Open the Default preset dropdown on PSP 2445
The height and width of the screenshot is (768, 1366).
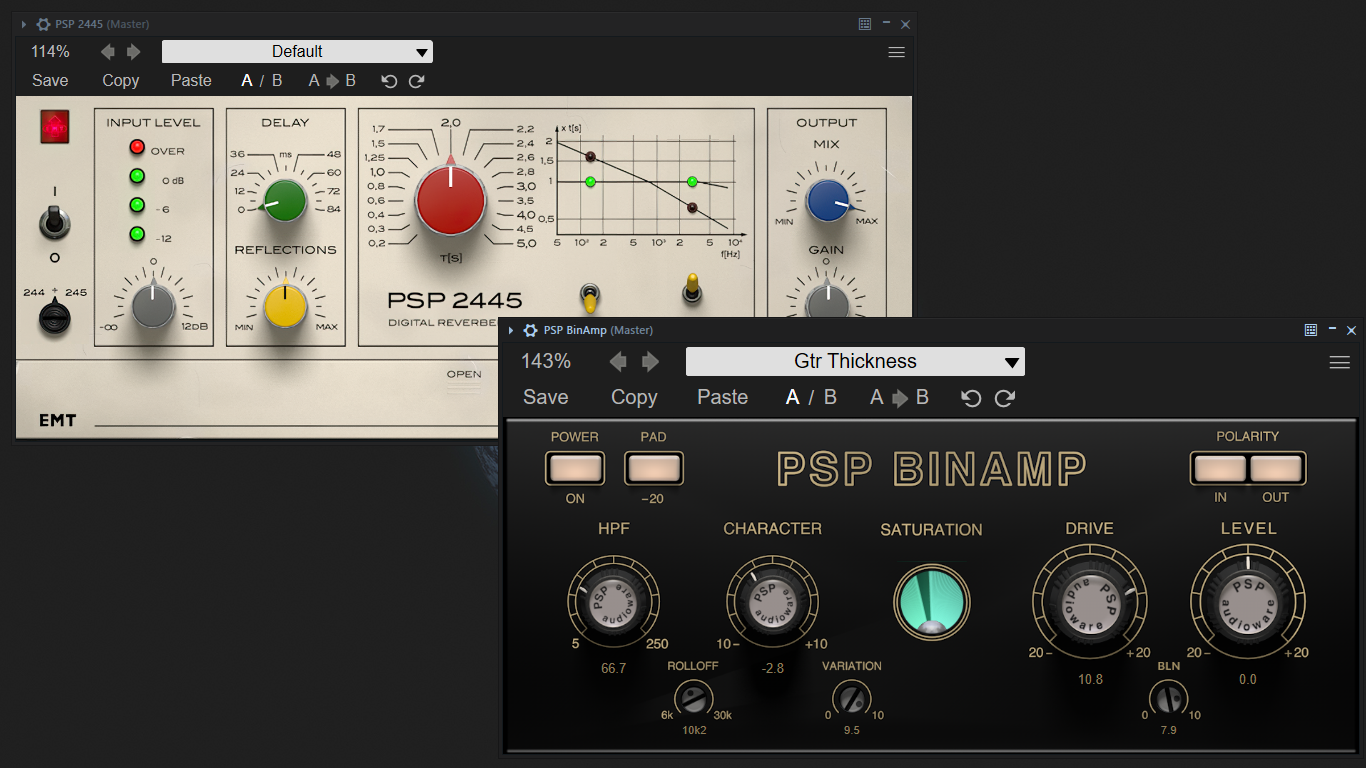(296, 51)
